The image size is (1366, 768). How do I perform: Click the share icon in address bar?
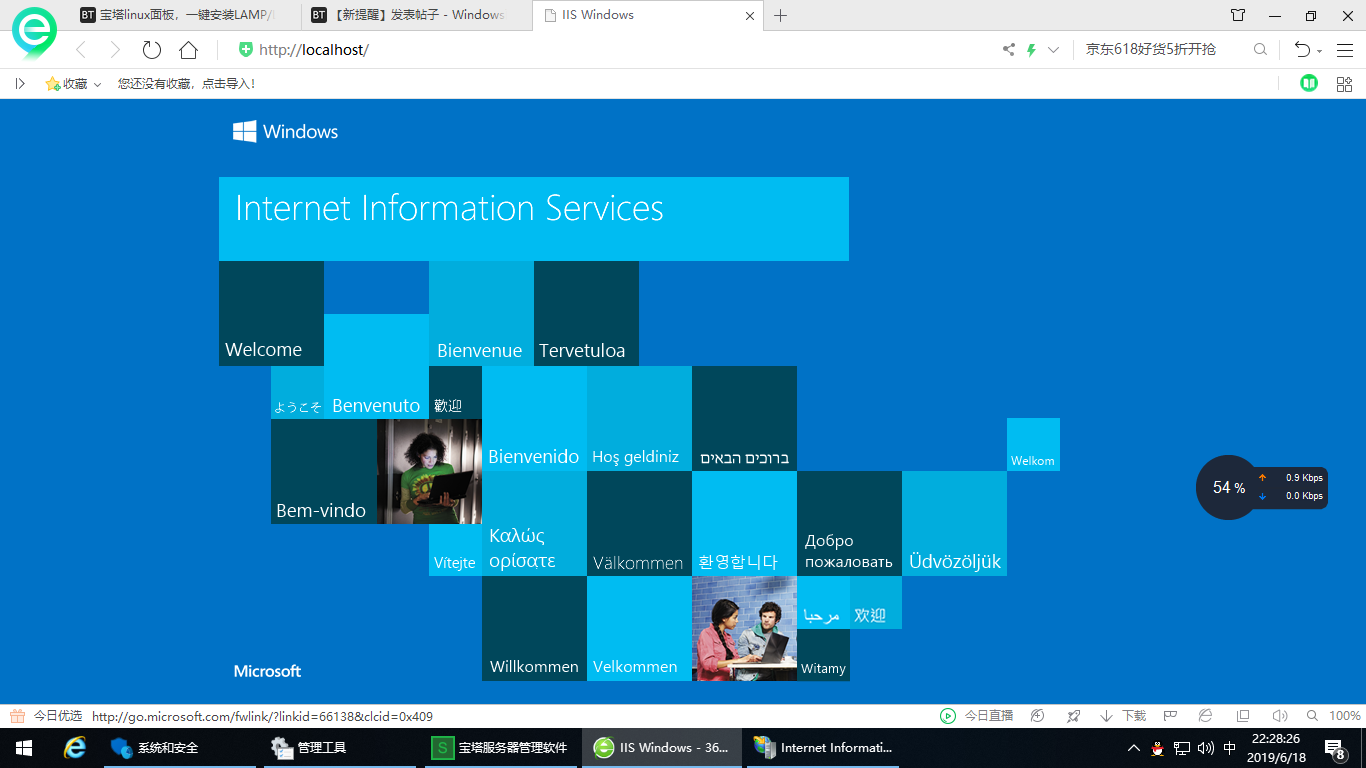[x=1008, y=49]
